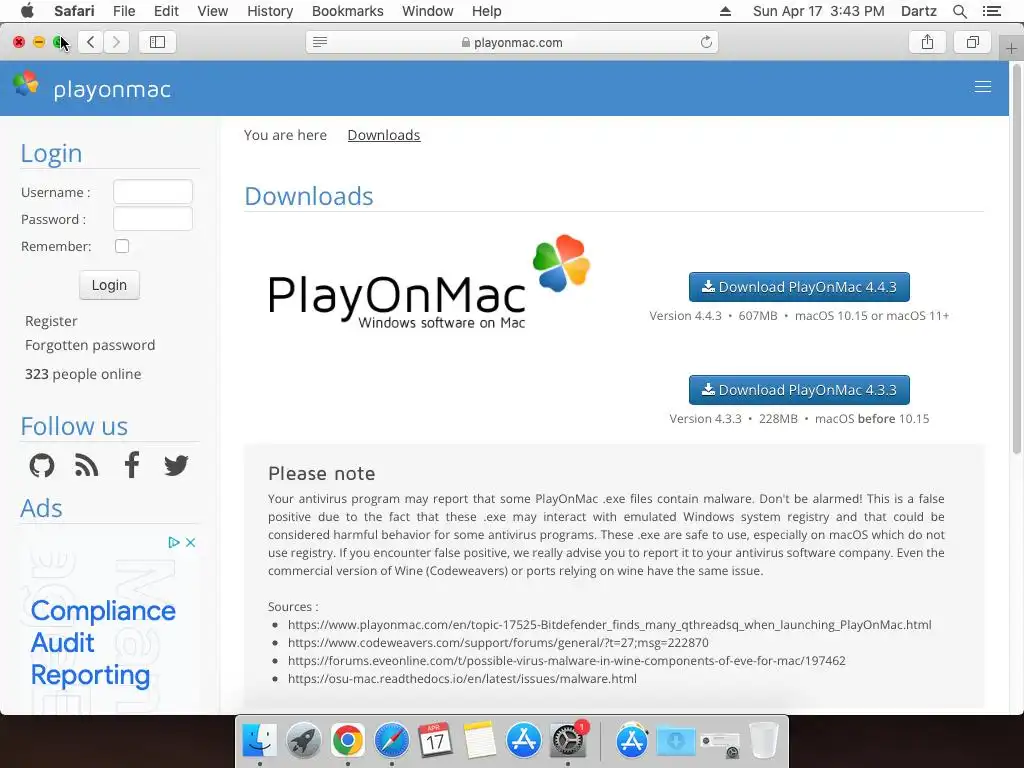Reload the page with the refresh icon

click(706, 42)
